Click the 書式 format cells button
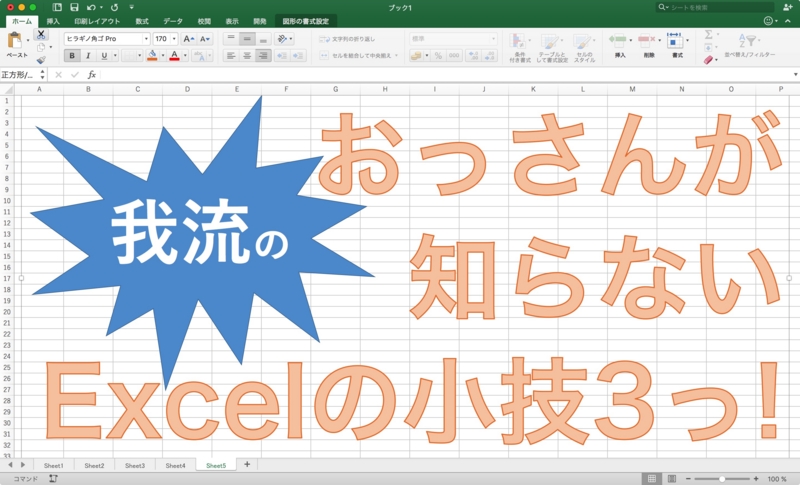Viewport: 800px width, 485px height. pos(678,45)
